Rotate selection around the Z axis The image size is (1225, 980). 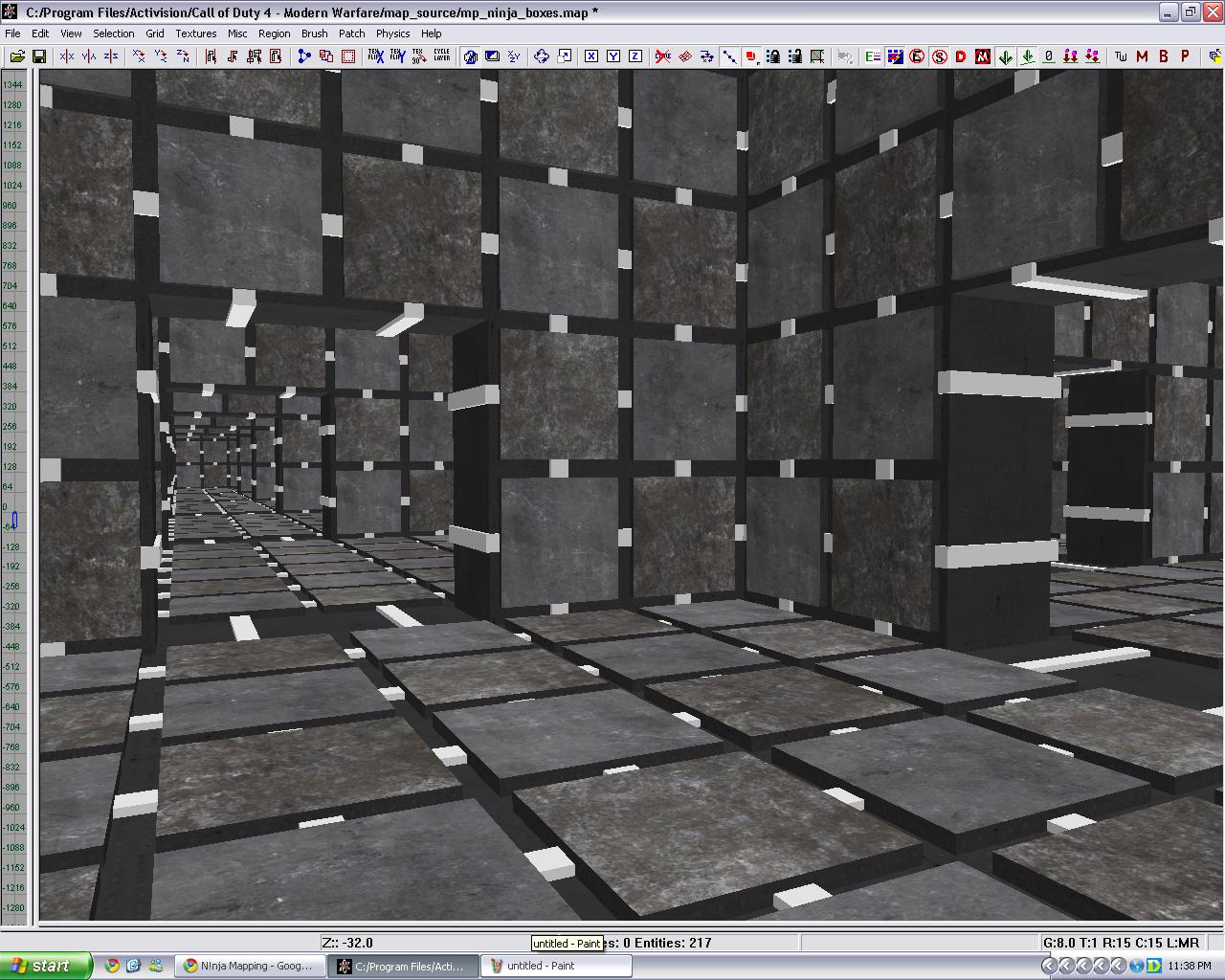tap(183, 56)
